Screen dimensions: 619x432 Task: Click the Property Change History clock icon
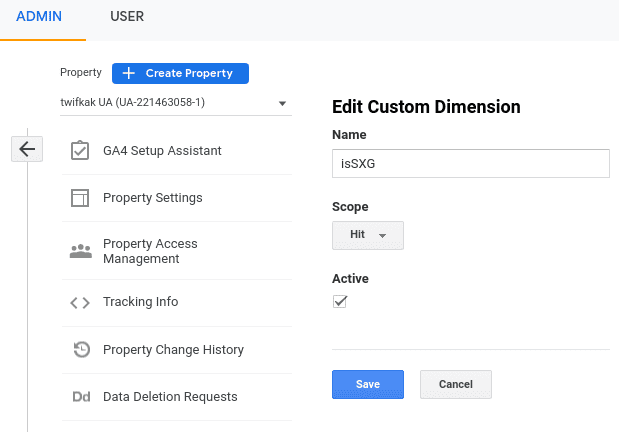[81, 350]
